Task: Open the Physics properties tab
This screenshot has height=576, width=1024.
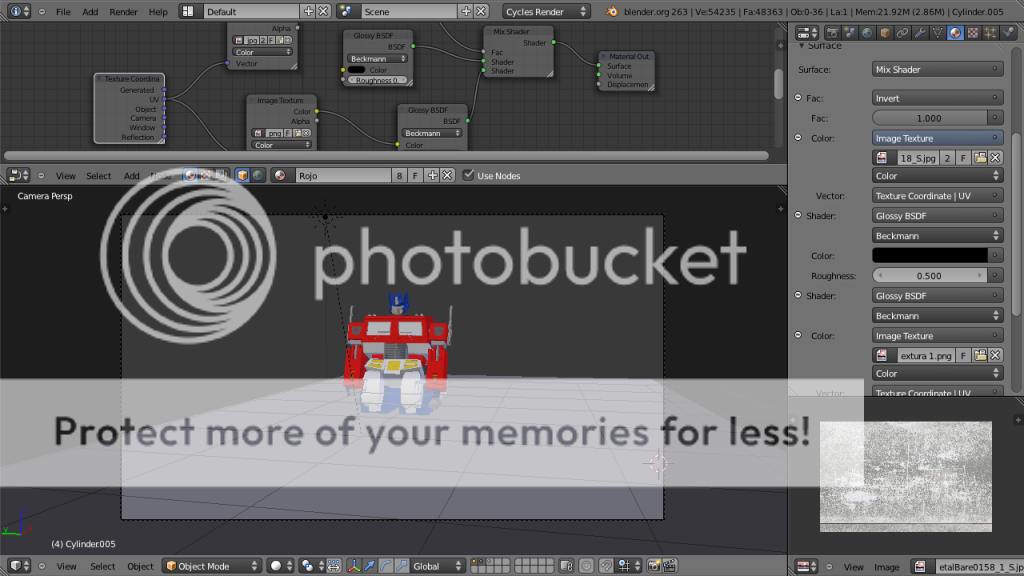Action: coord(1008,33)
